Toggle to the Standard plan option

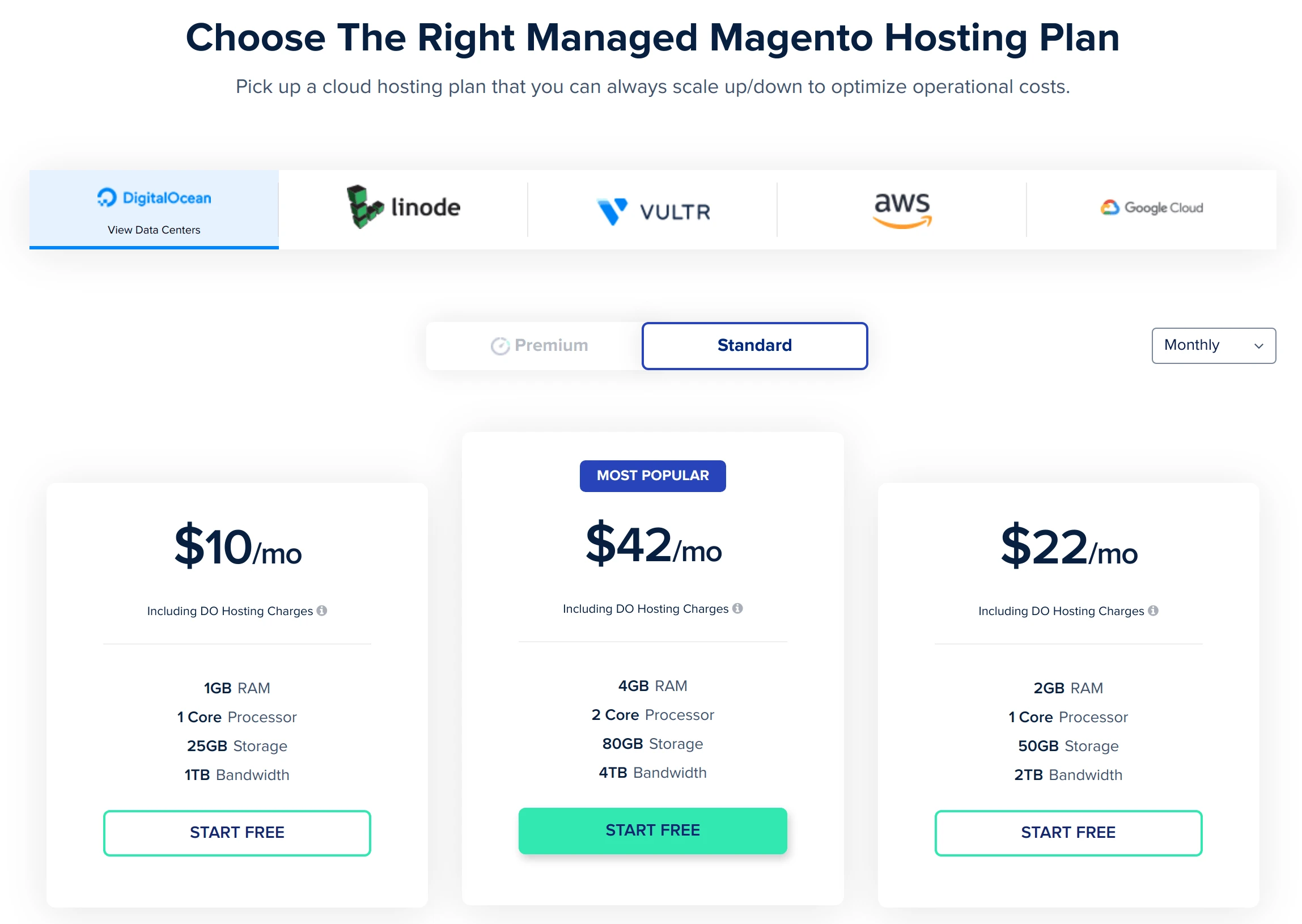coord(754,345)
